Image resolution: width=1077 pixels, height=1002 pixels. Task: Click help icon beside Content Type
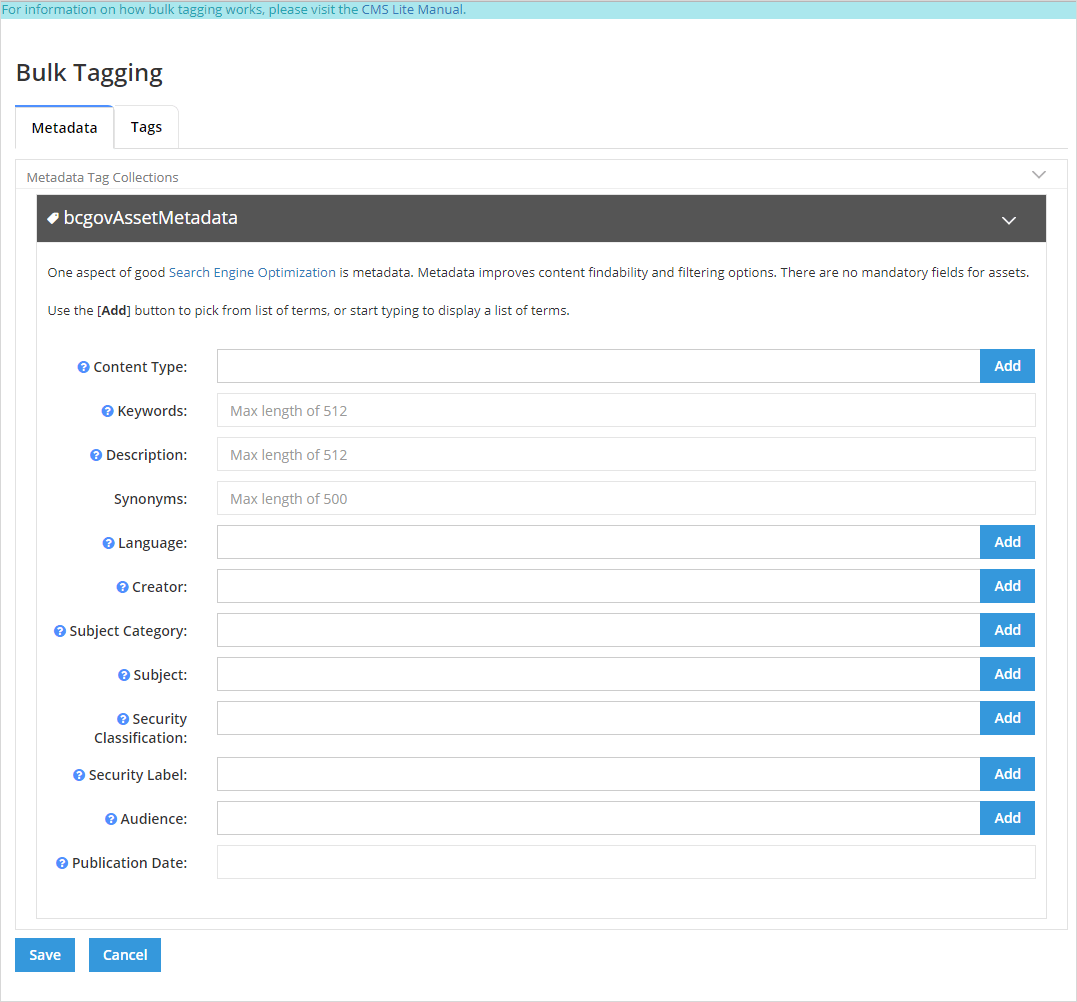(84, 367)
